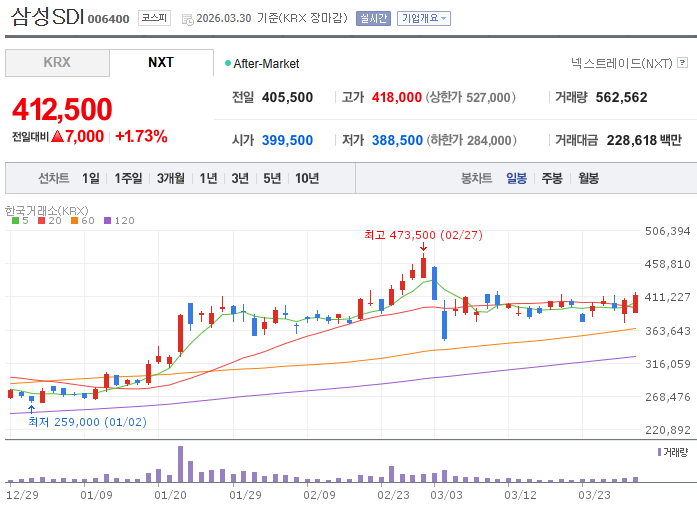
Task: Click the 03/03 date axis label
Action: (x=446, y=495)
